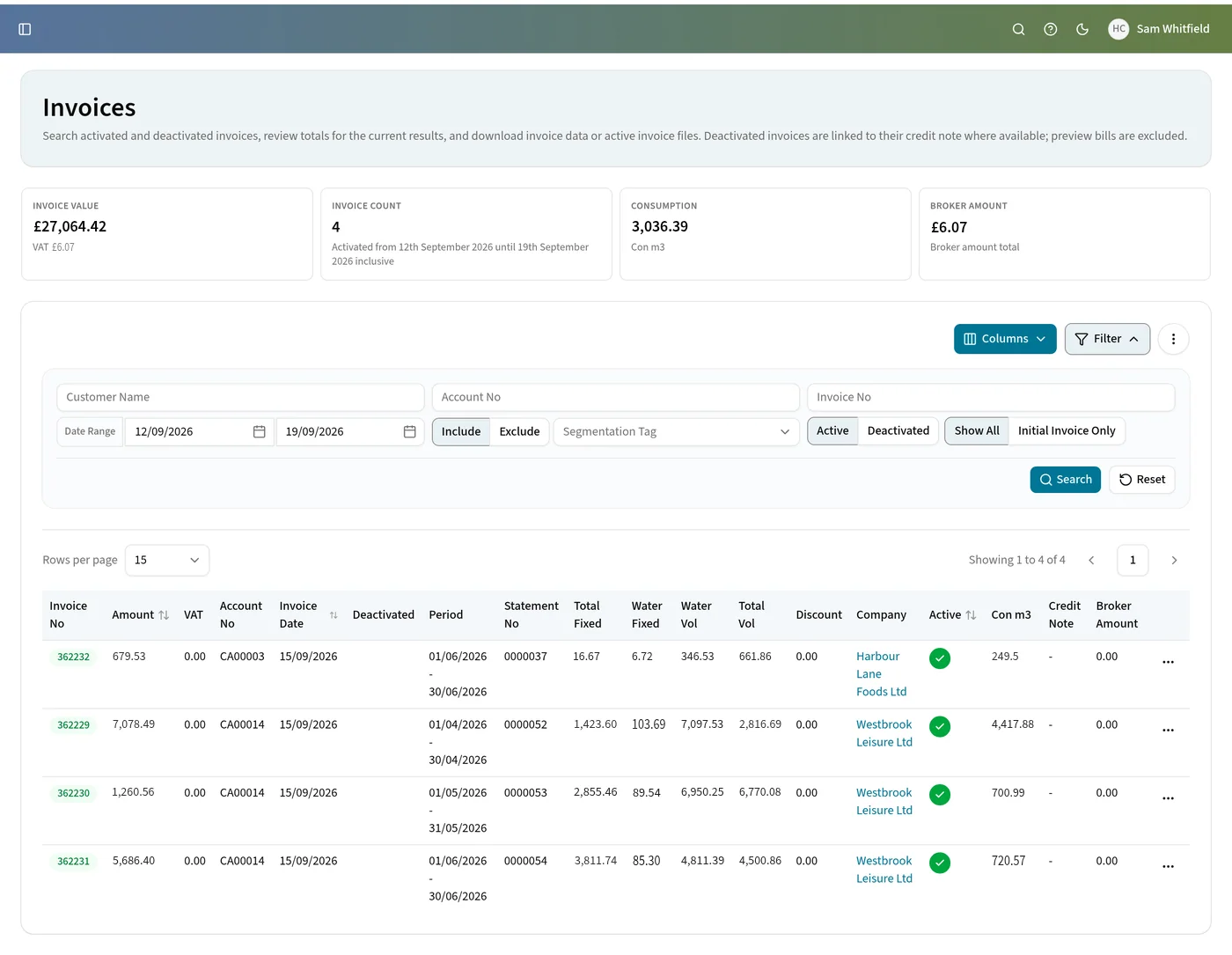The width and height of the screenshot is (1232, 955).
Task: Select Active invoices toggle
Action: [x=832, y=430]
